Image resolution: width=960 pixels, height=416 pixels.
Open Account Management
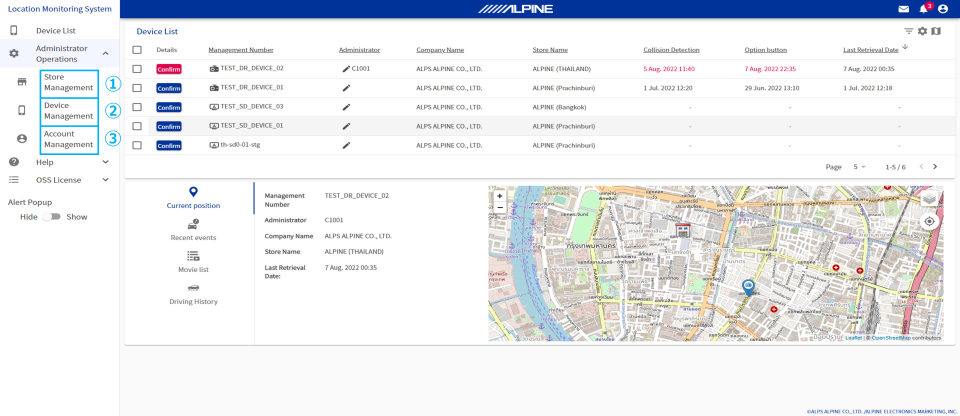pos(69,139)
